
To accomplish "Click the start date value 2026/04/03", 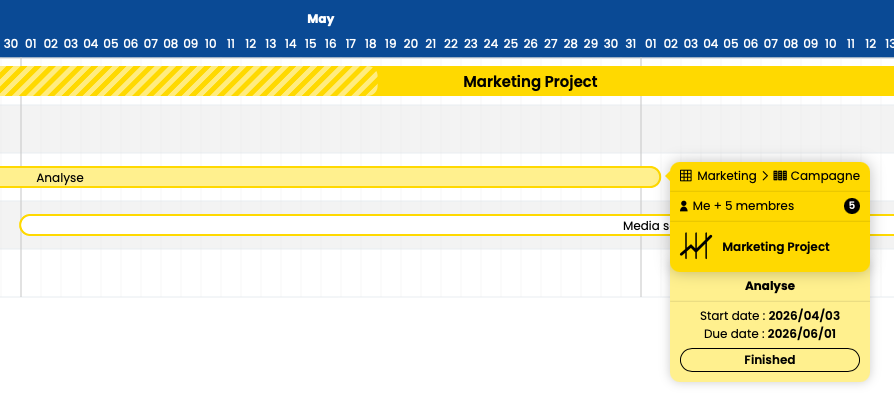I will 804,316.
